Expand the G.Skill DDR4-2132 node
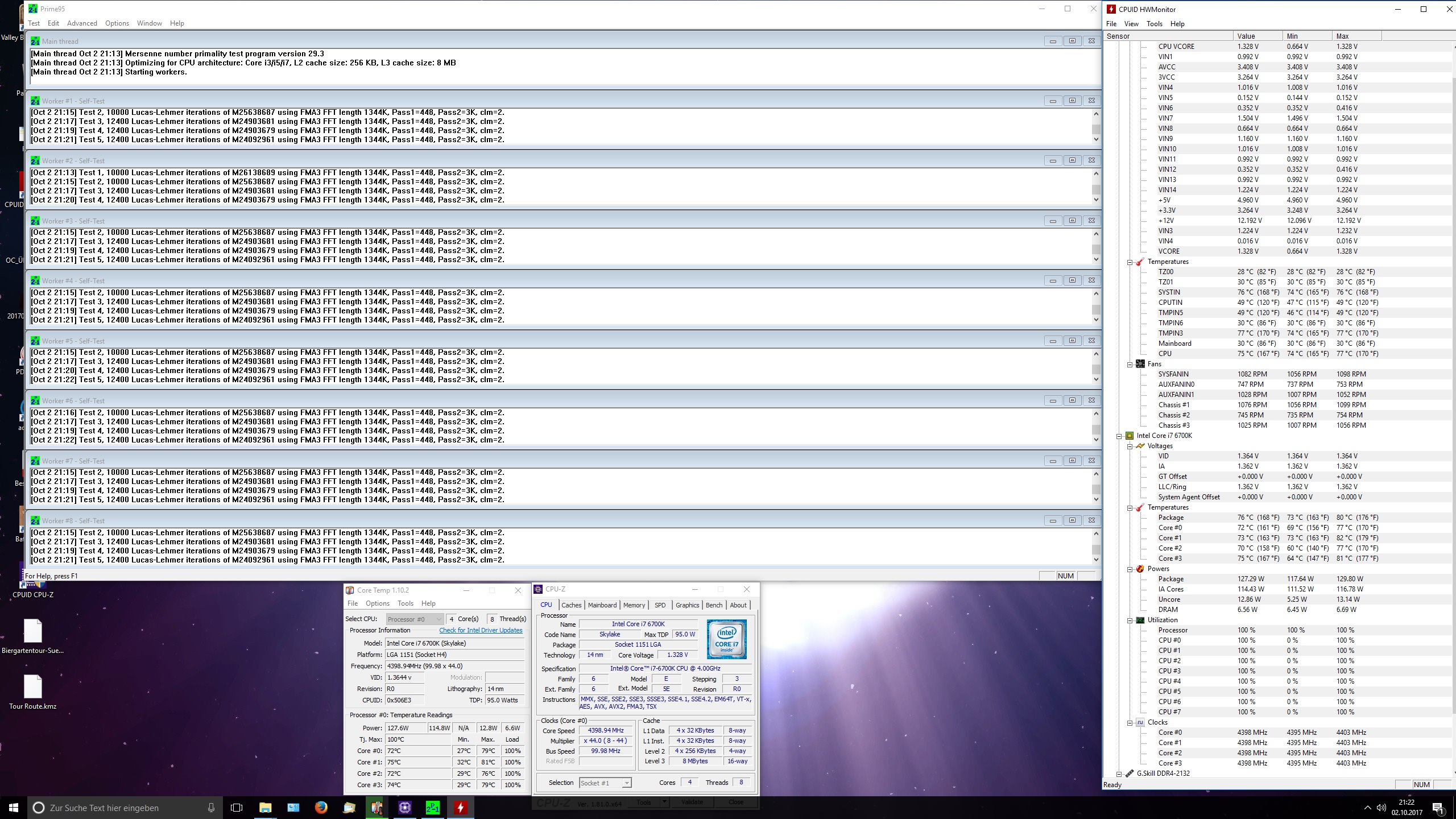 tap(1119, 773)
